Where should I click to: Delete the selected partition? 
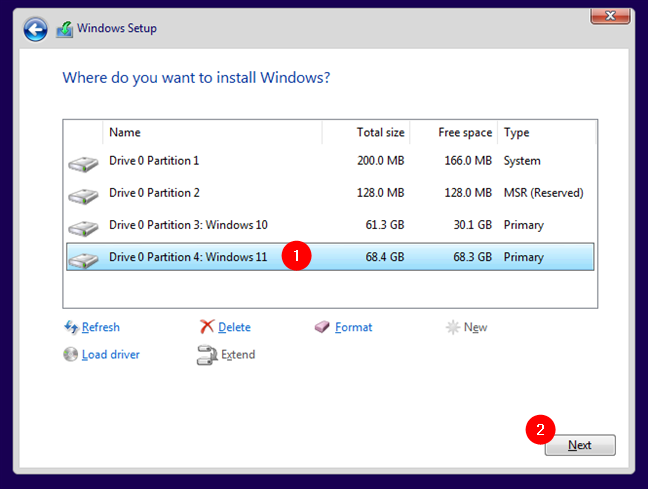pyautogui.click(x=234, y=327)
